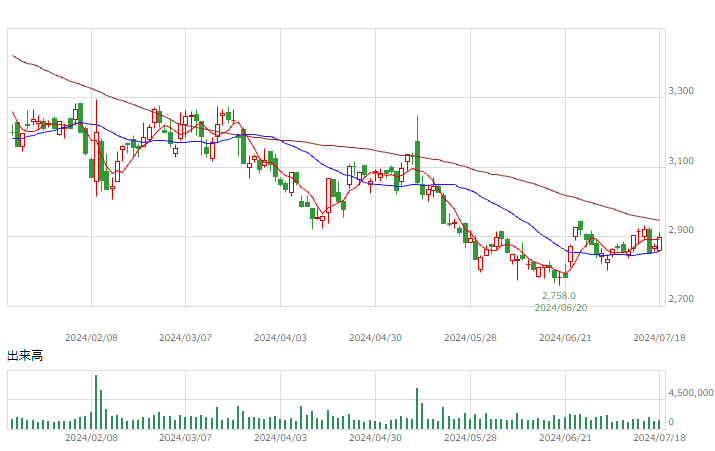Click the 4,500,000 volume axis label
This screenshot has height=451, width=715.
tap(690, 393)
